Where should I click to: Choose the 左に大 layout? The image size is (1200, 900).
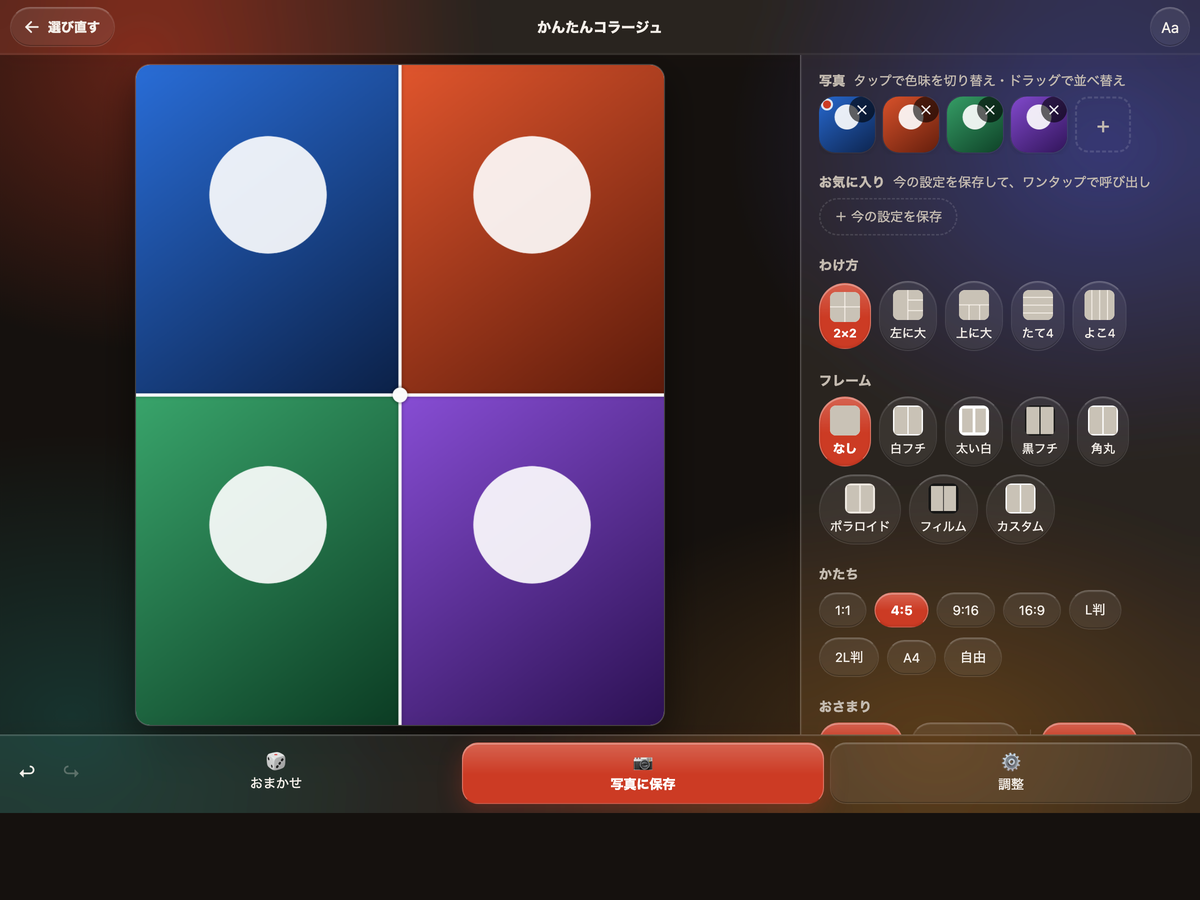tap(908, 316)
